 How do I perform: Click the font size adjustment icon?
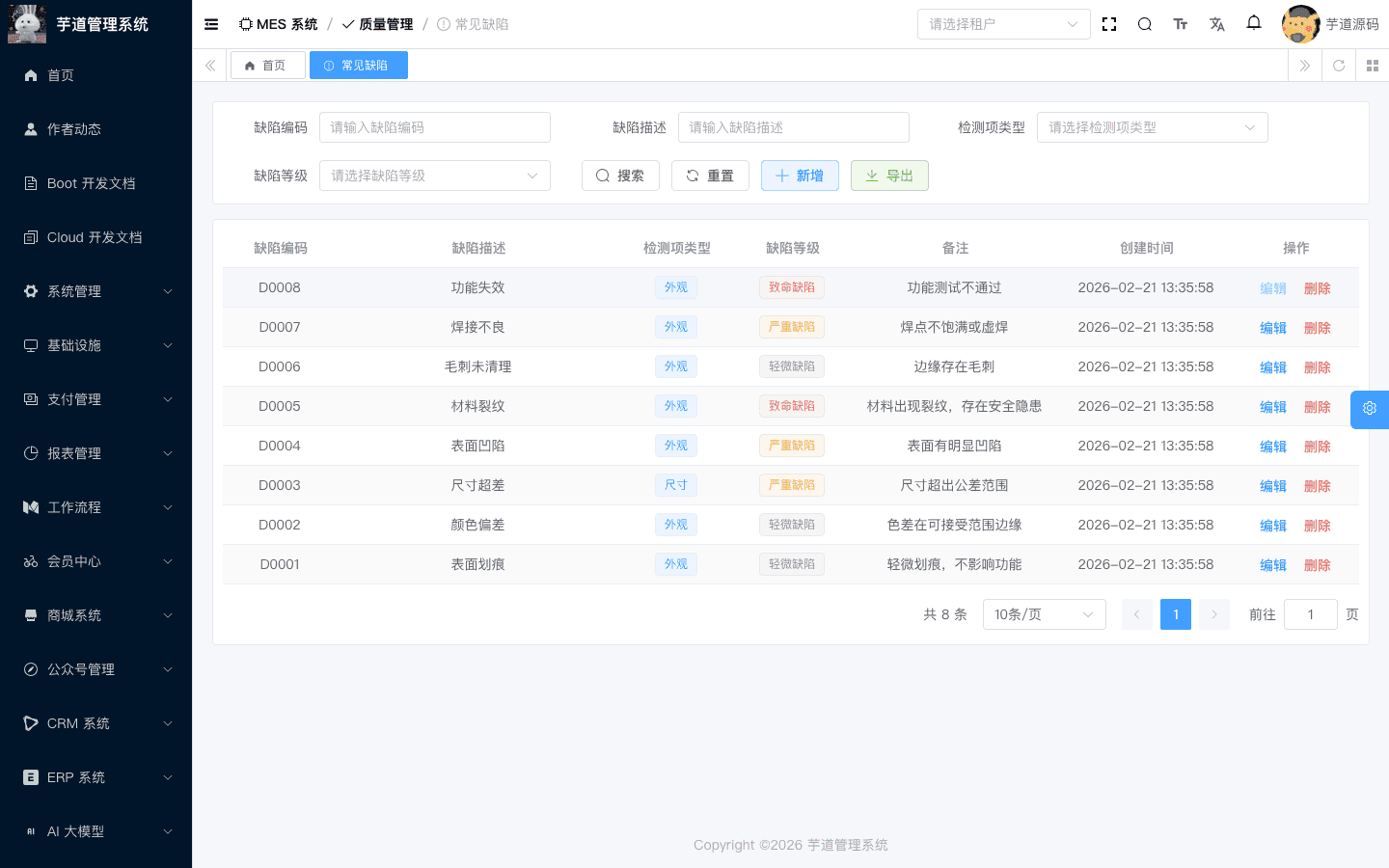tap(1181, 24)
